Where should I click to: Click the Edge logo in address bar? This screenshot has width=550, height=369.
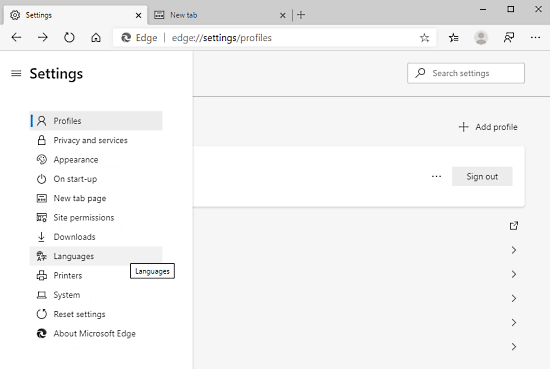point(126,38)
